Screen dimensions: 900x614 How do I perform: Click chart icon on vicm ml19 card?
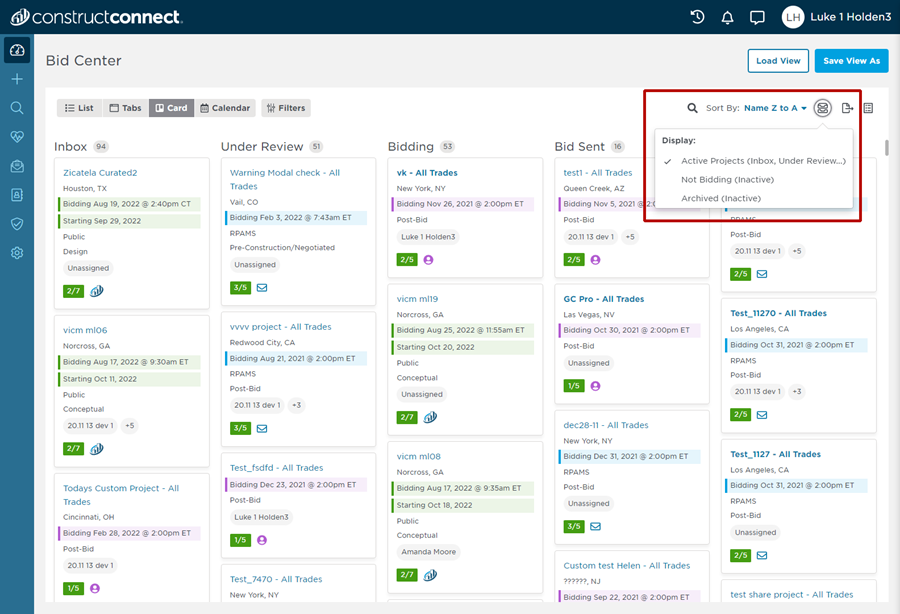[x=430, y=417]
